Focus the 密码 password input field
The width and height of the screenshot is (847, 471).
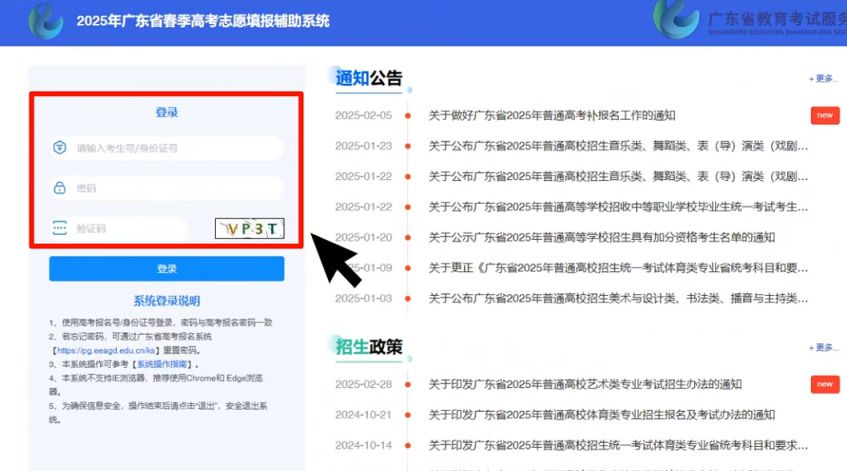pyautogui.click(x=175, y=188)
